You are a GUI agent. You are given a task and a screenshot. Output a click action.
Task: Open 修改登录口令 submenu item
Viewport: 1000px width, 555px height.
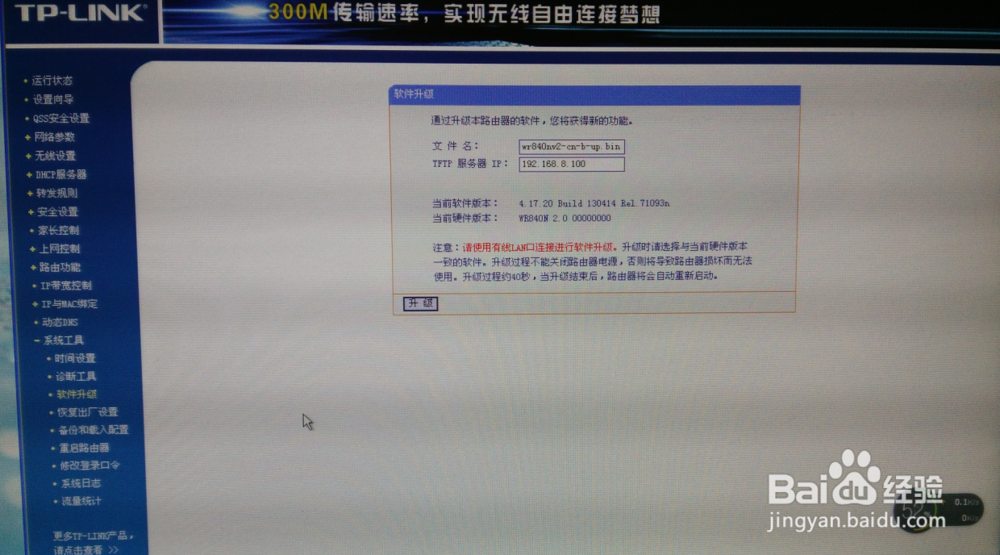90,466
